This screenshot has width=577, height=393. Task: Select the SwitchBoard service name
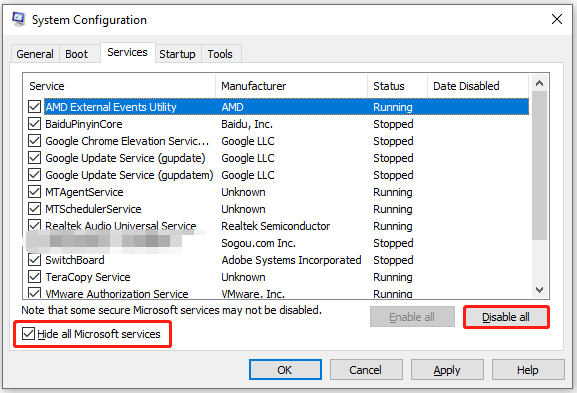75,260
